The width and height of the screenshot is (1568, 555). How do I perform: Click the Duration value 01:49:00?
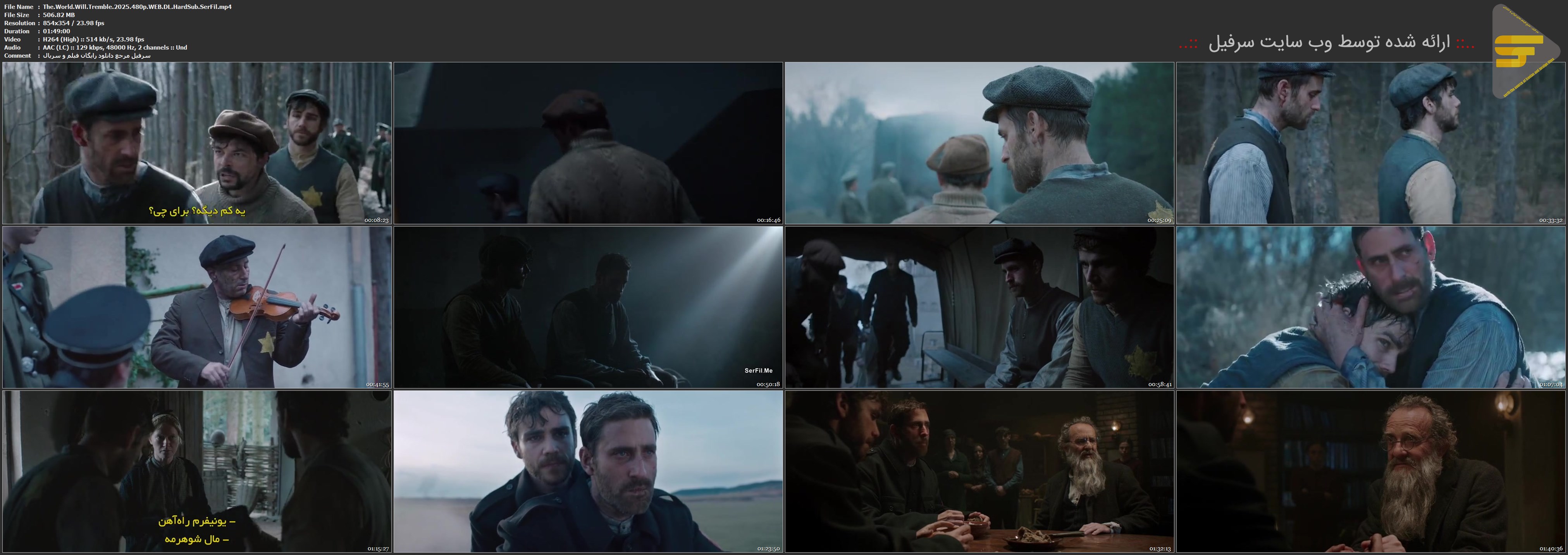point(57,31)
